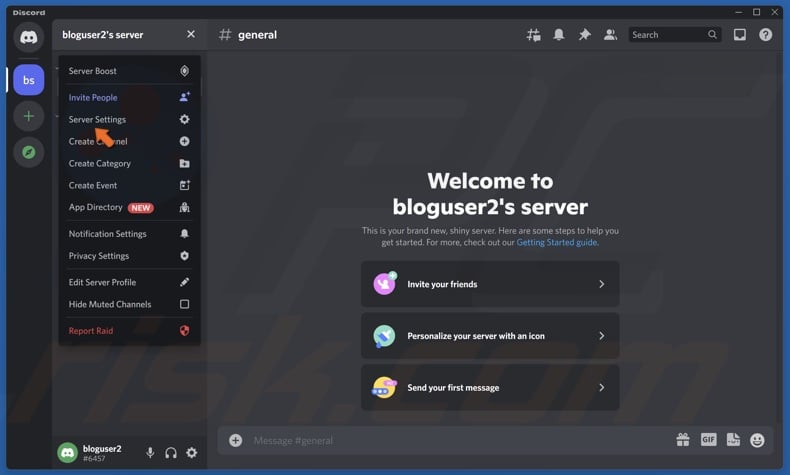Choose Edit Server Profile option

point(129,282)
